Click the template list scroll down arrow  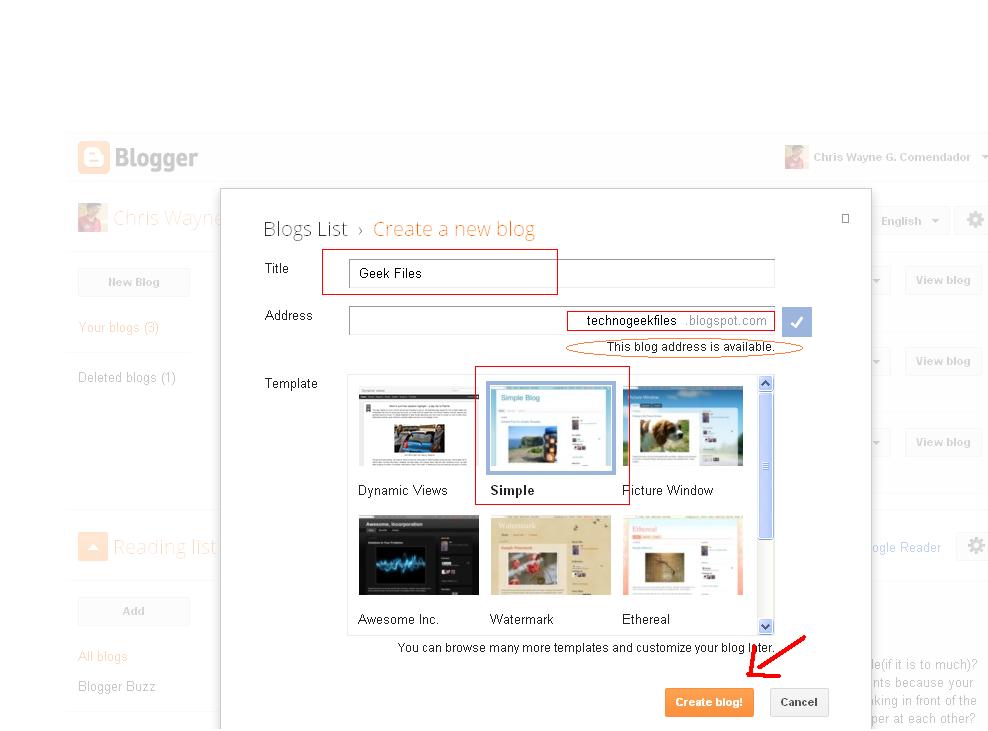pyautogui.click(x=766, y=626)
